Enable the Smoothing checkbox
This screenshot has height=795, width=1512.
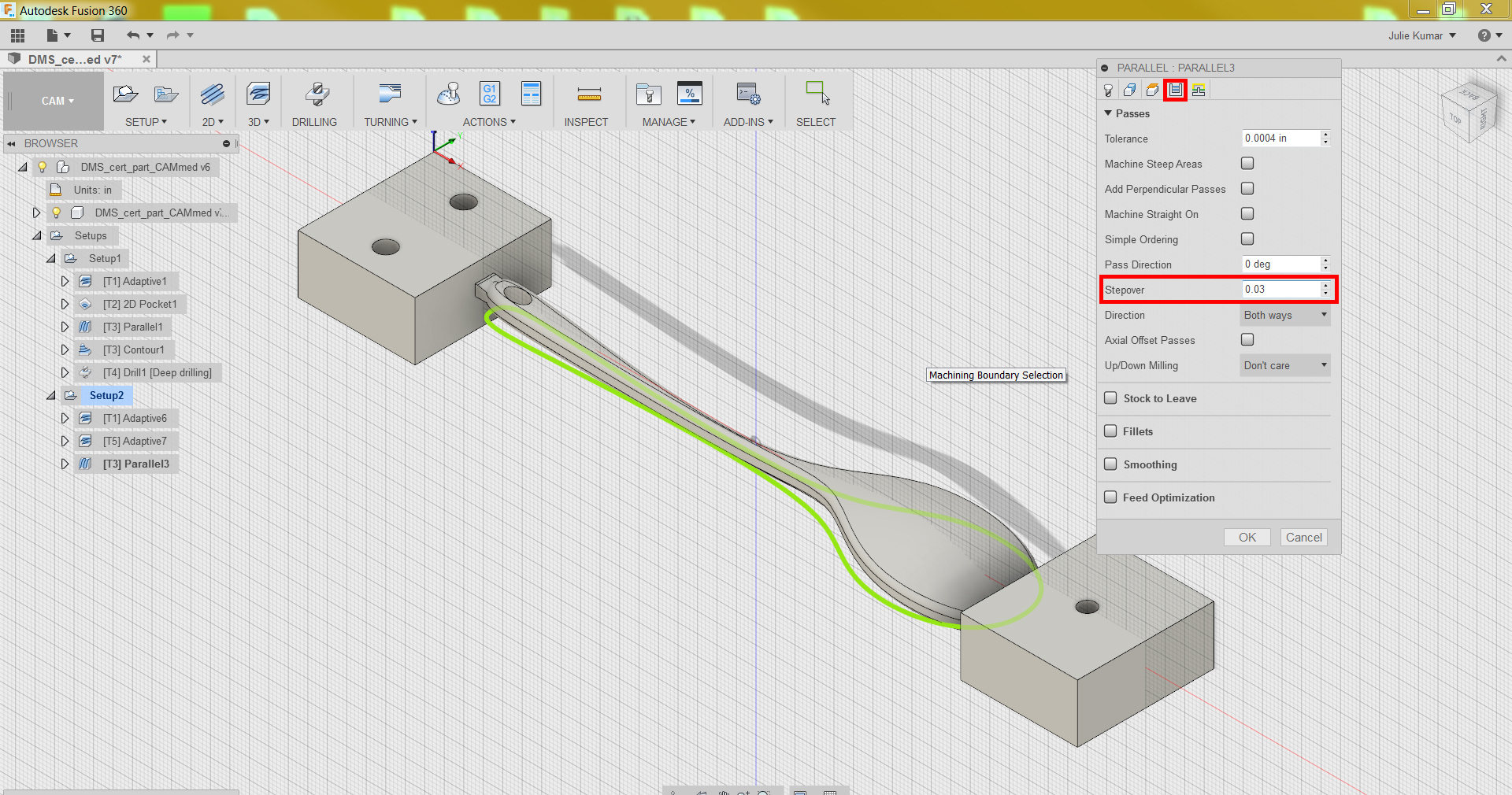(1110, 464)
